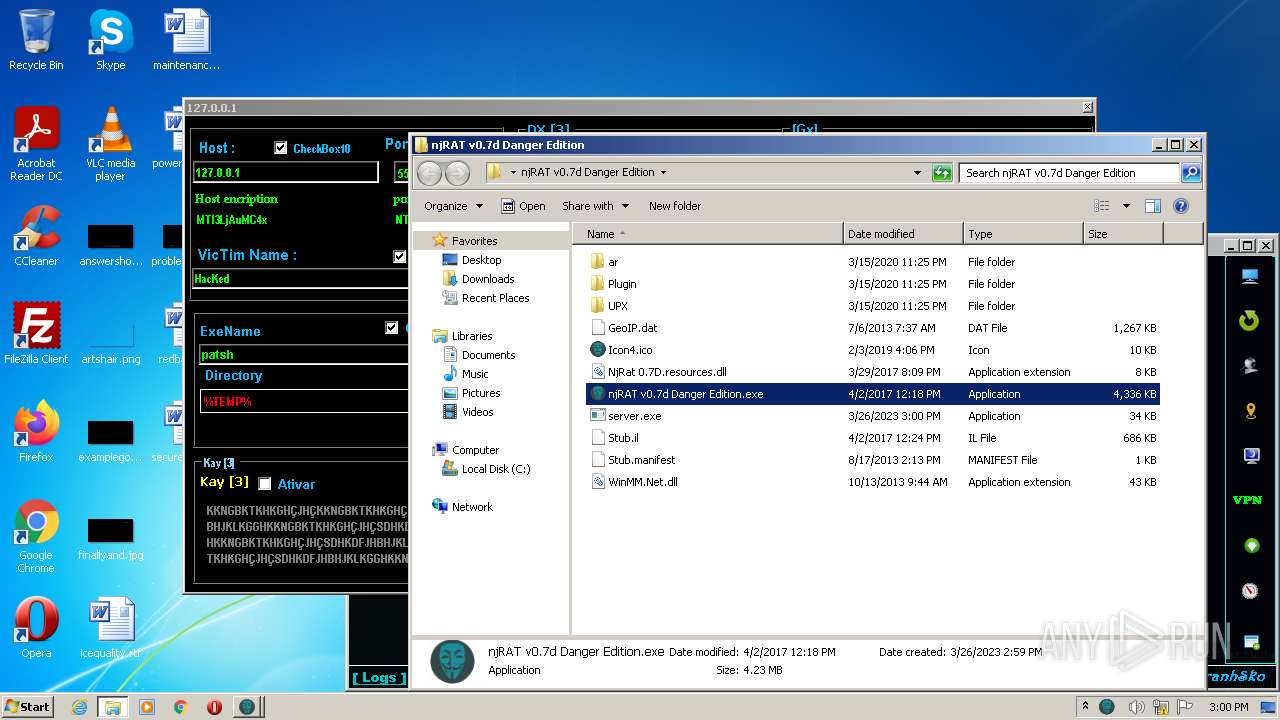
Task: Open VLC media player desktop shortcut
Action: 110,145
